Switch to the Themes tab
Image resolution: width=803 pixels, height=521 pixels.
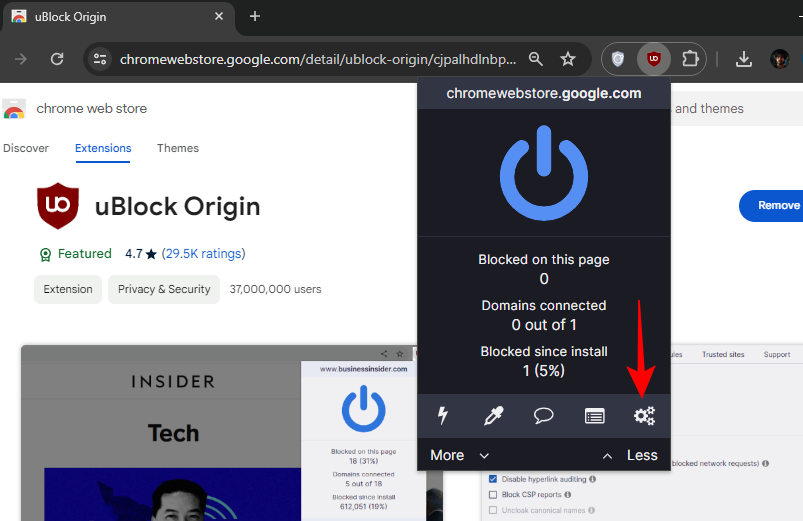tap(178, 148)
